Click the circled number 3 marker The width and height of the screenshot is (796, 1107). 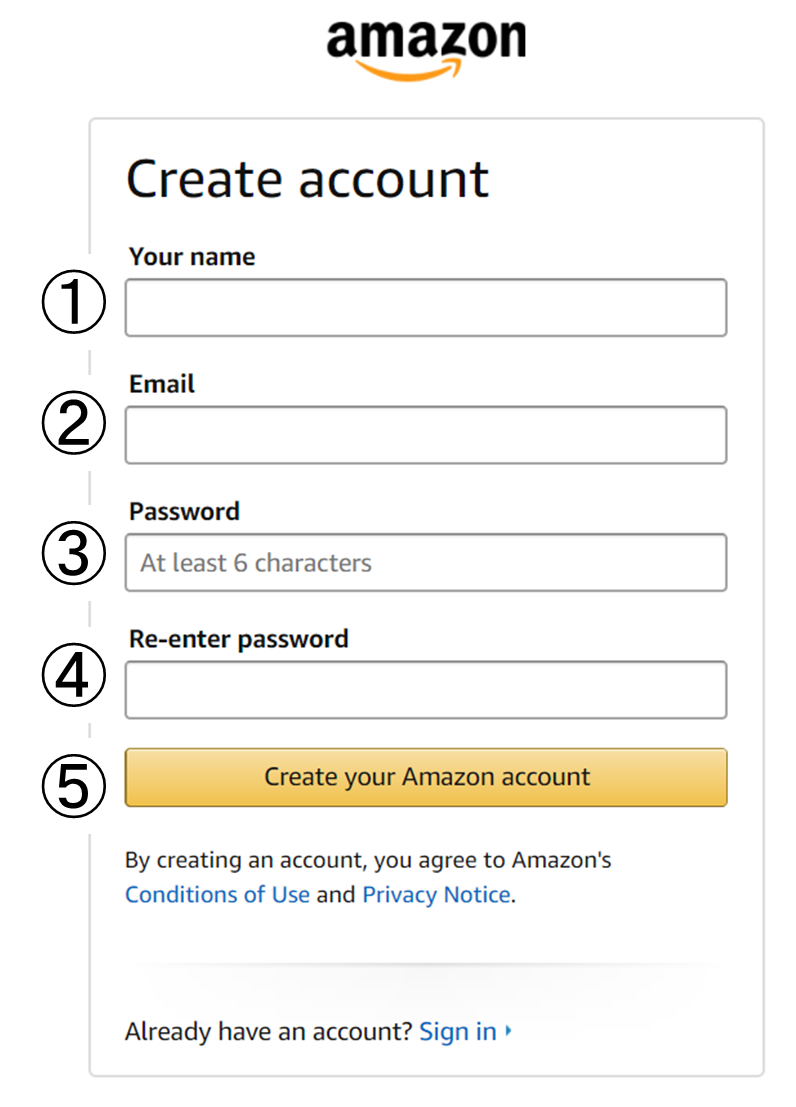coord(73,553)
